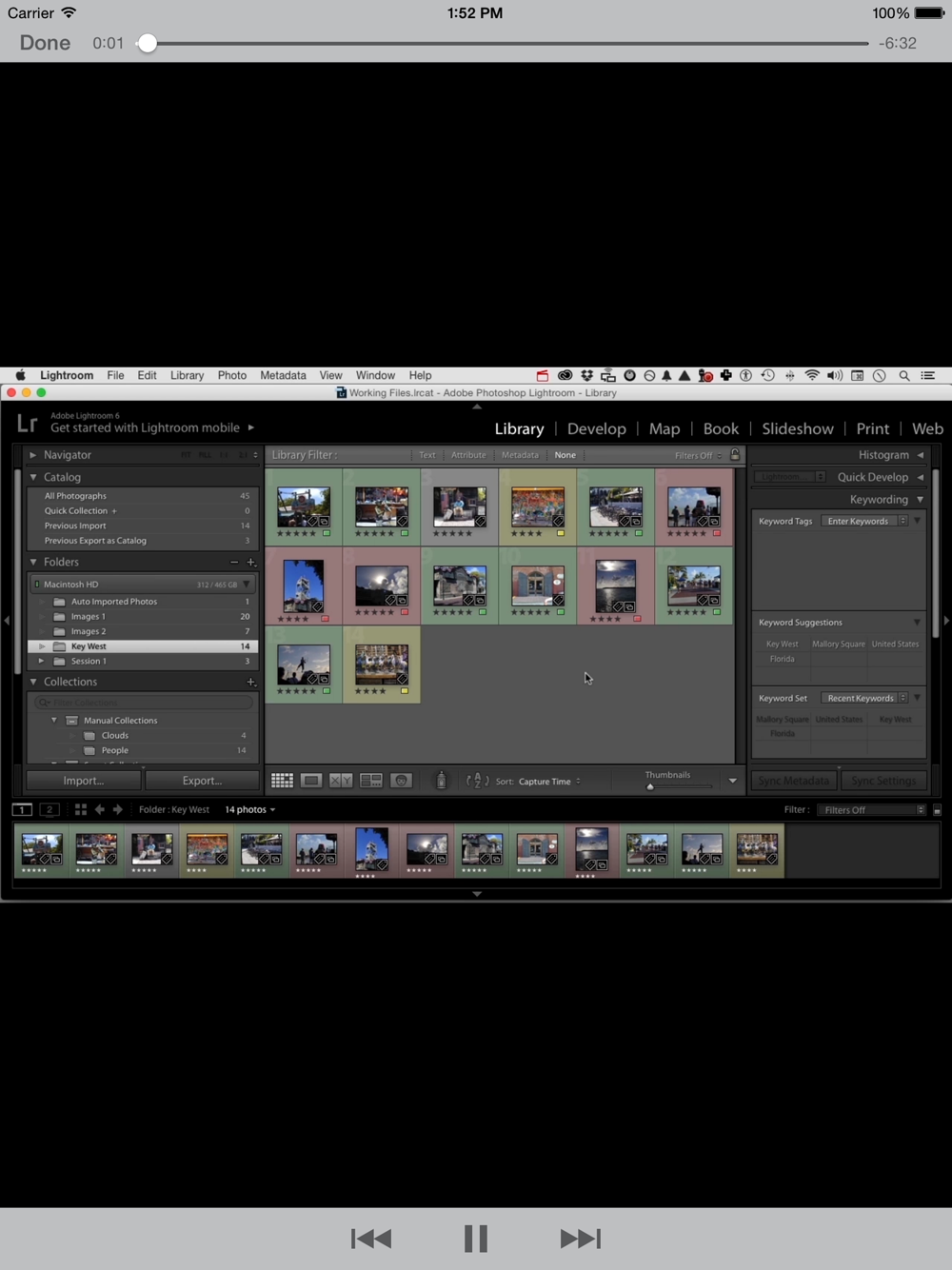Image resolution: width=952 pixels, height=1270 pixels.
Task: Select None in Library Filter bar
Action: [565, 455]
